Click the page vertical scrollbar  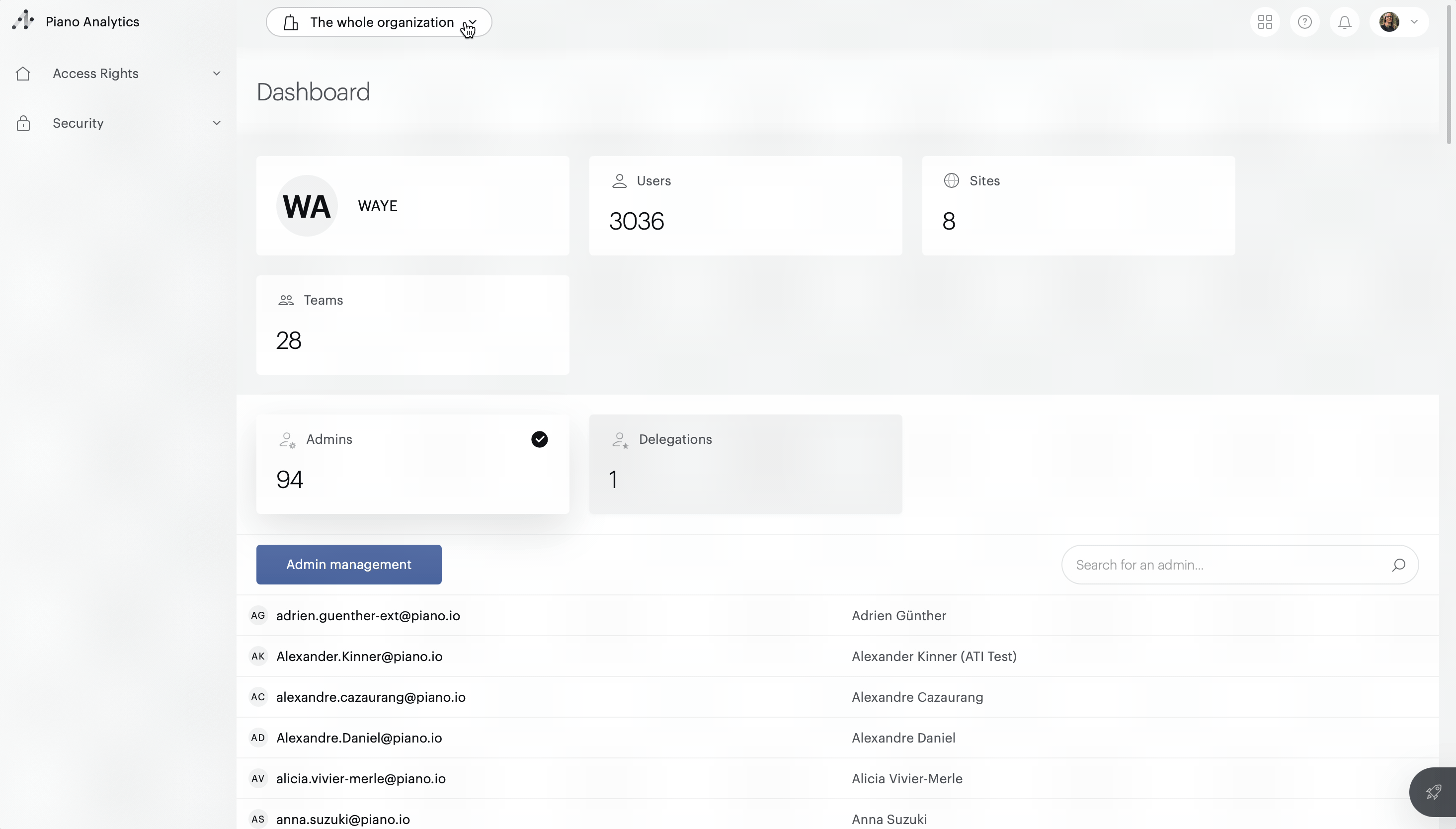coord(1449,74)
